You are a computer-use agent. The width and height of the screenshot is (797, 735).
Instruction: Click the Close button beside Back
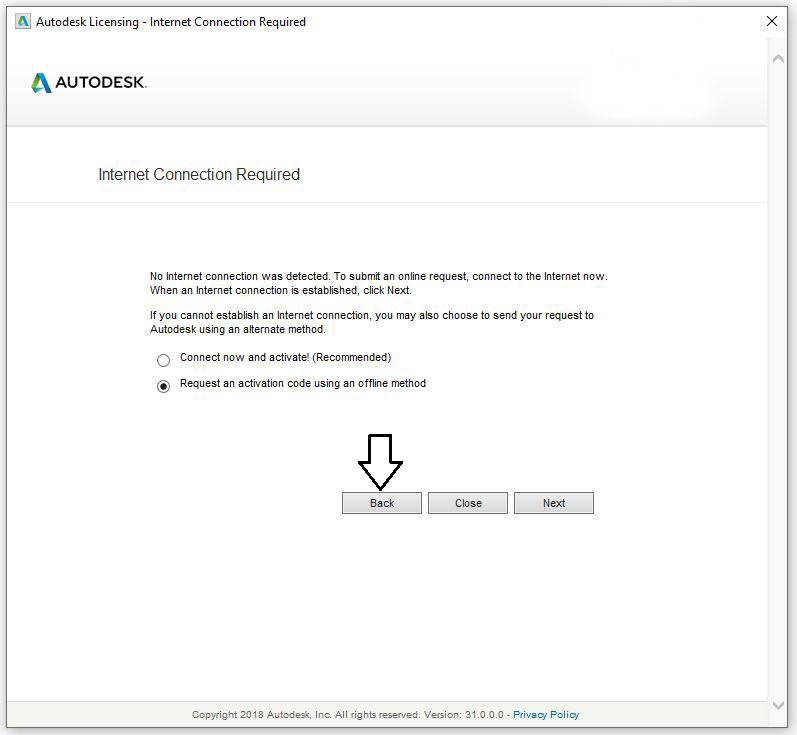[468, 503]
